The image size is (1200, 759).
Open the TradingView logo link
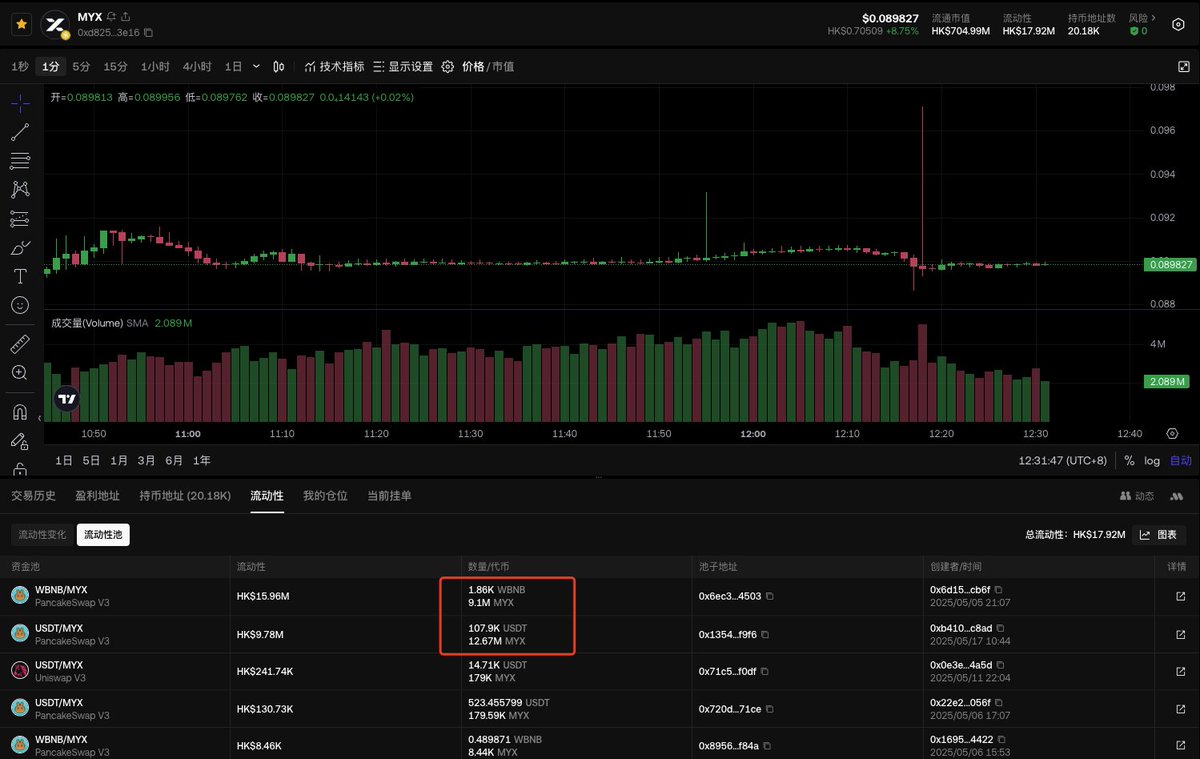pos(67,398)
